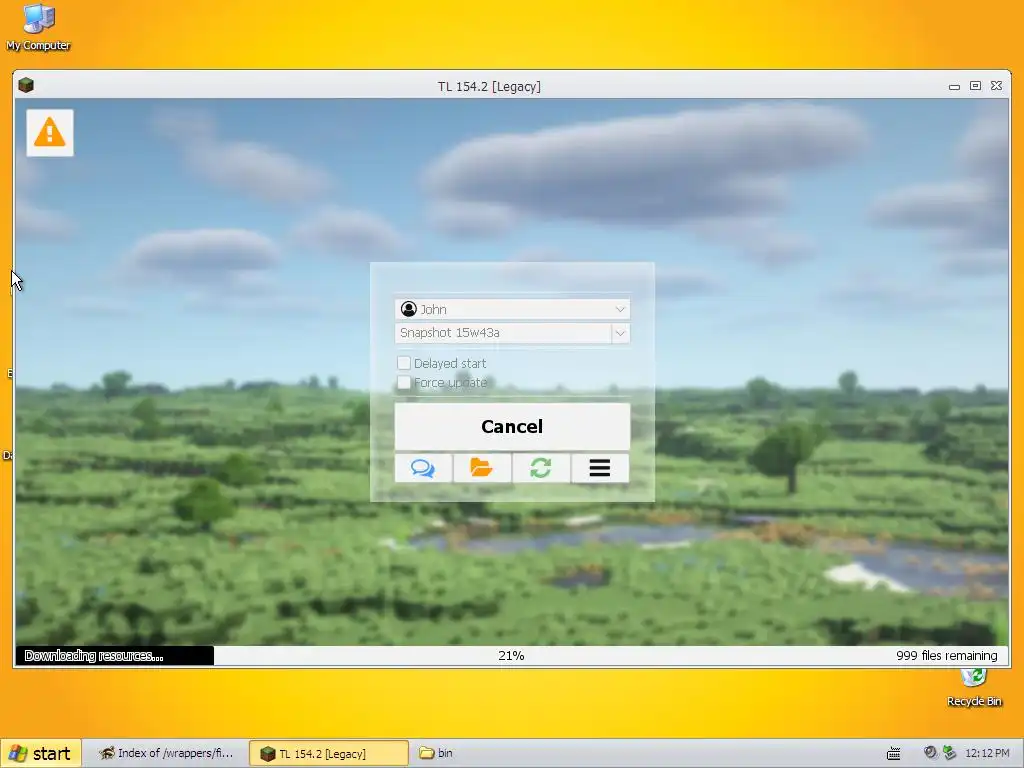Click the TL window title bar block icon
Viewport: 1024px width, 768px height.
pyautogui.click(x=25, y=86)
